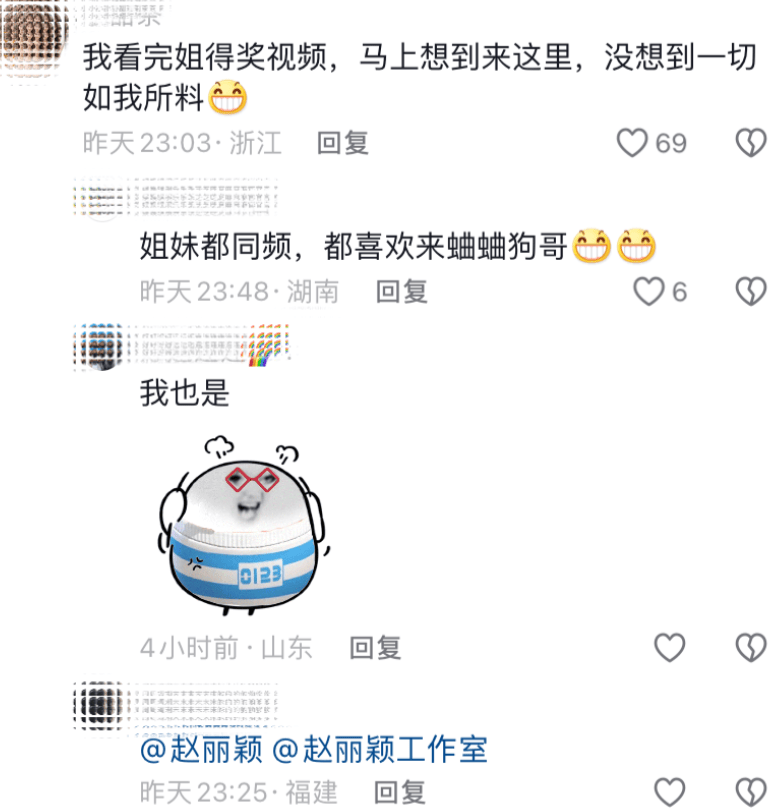Reply to the Zhejiang comment posted 23:03

pos(342,143)
